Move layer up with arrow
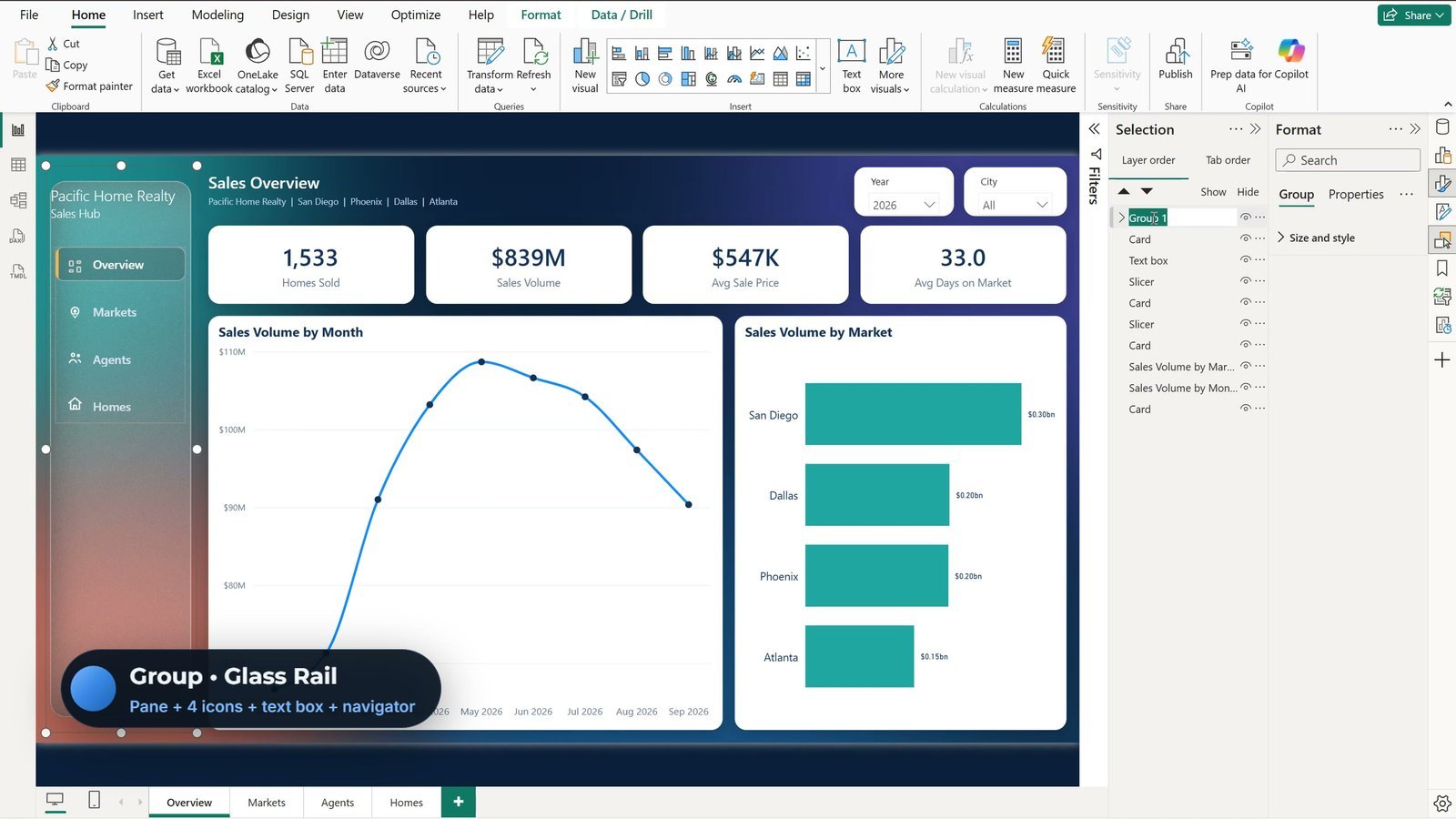The image size is (1456, 819). coord(1124,191)
